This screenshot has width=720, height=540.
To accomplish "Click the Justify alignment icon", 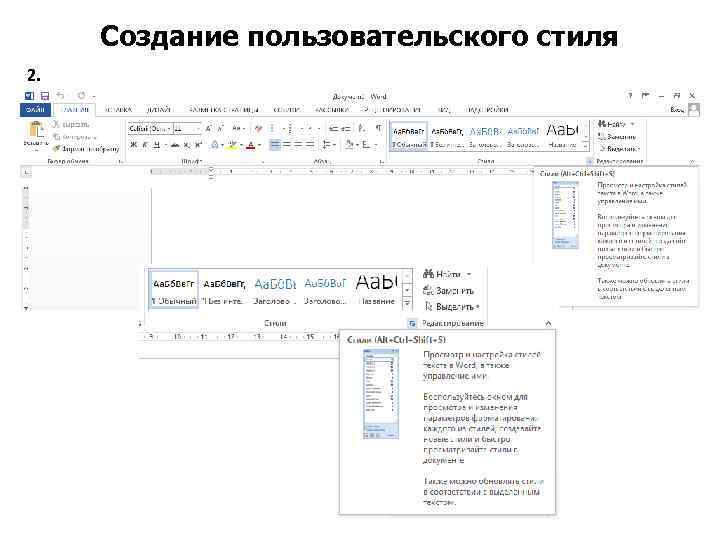I will tap(310, 145).
